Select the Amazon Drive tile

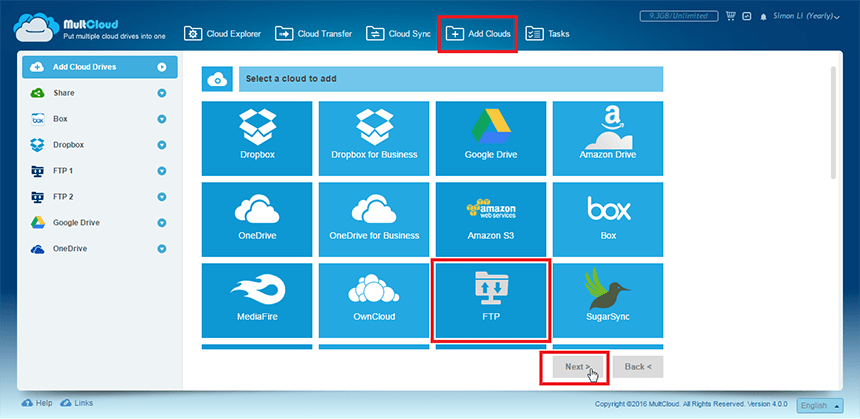pos(608,138)
